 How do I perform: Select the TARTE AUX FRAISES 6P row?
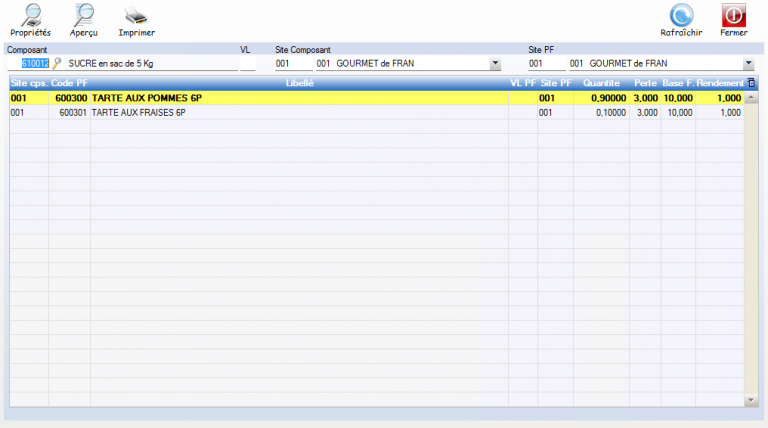click(300, 113)
